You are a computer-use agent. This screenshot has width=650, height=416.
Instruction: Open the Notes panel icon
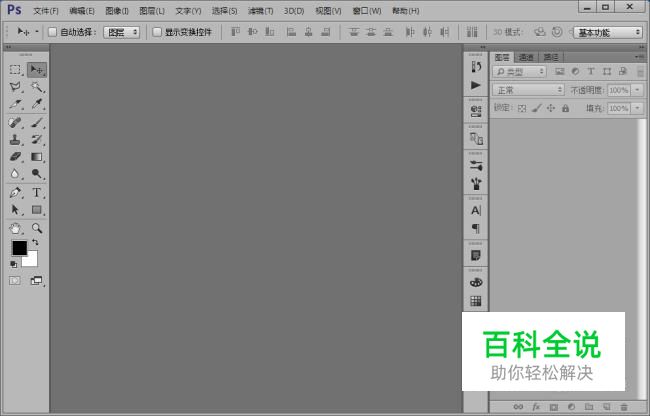(476, 256)
